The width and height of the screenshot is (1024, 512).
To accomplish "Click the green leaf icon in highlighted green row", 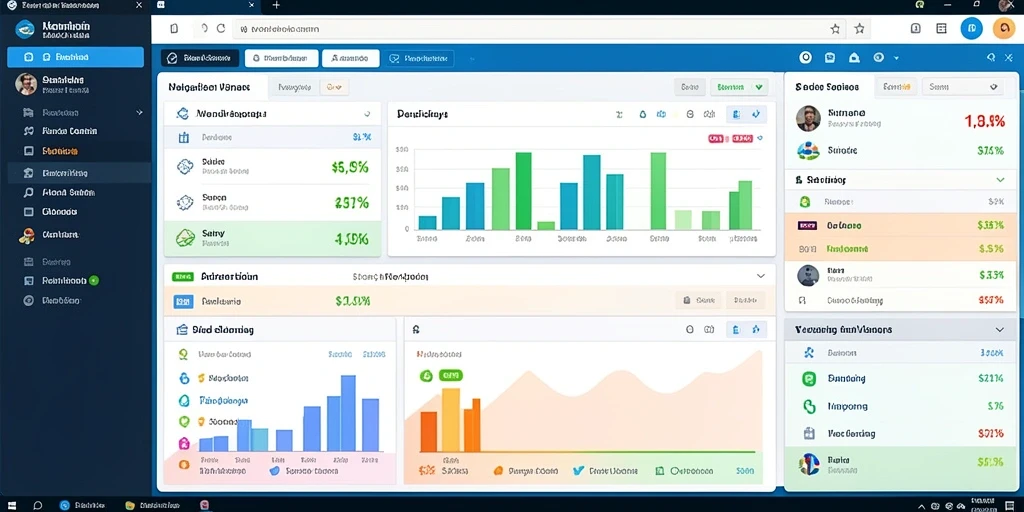I will 185,238.
